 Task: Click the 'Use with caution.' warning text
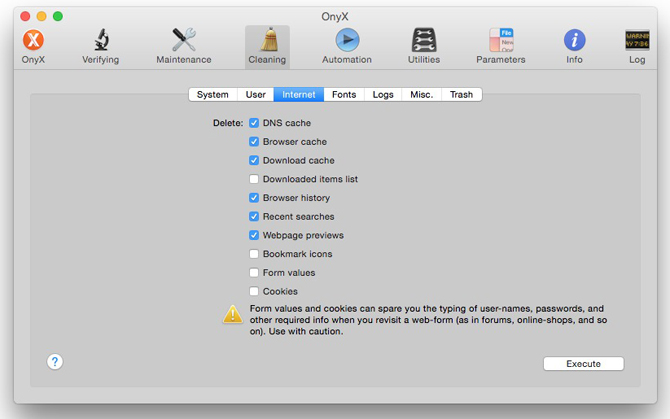tap(306, 331)
